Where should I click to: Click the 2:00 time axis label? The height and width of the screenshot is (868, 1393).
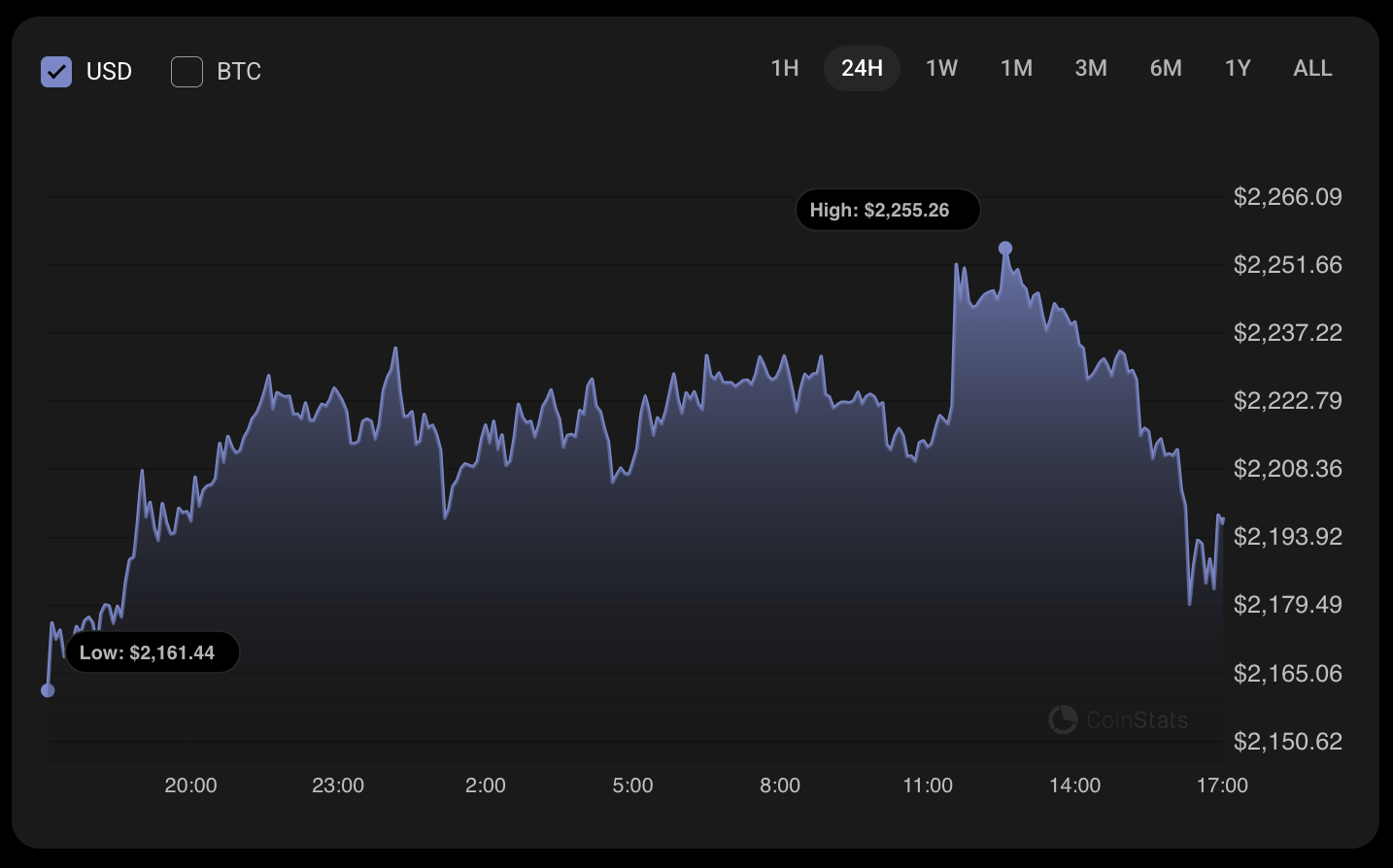[x=486, y=785]
